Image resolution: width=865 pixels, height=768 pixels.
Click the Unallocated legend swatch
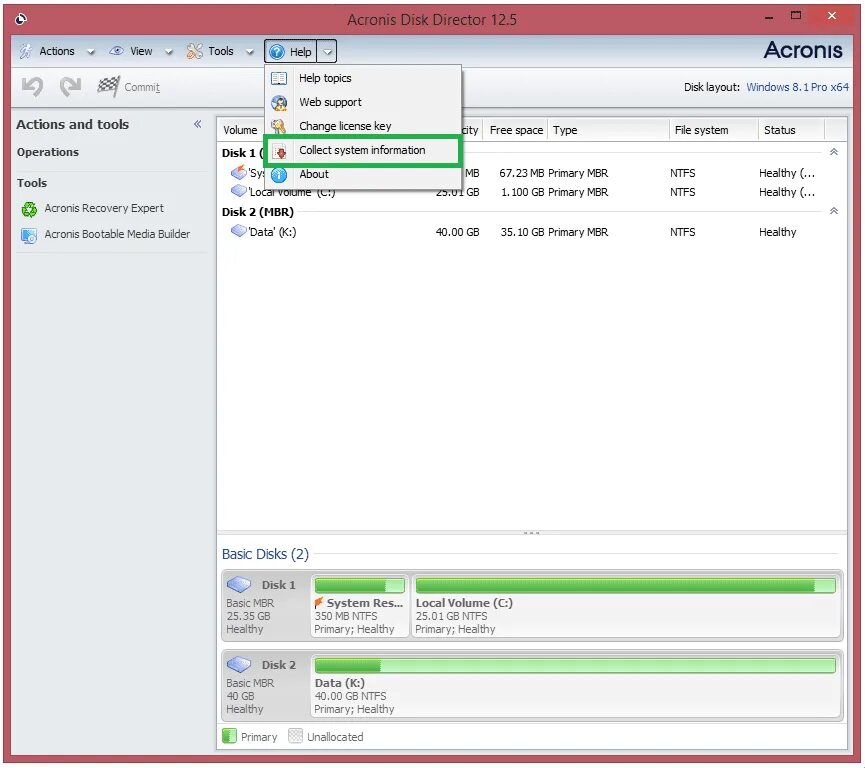coord(295,736)
